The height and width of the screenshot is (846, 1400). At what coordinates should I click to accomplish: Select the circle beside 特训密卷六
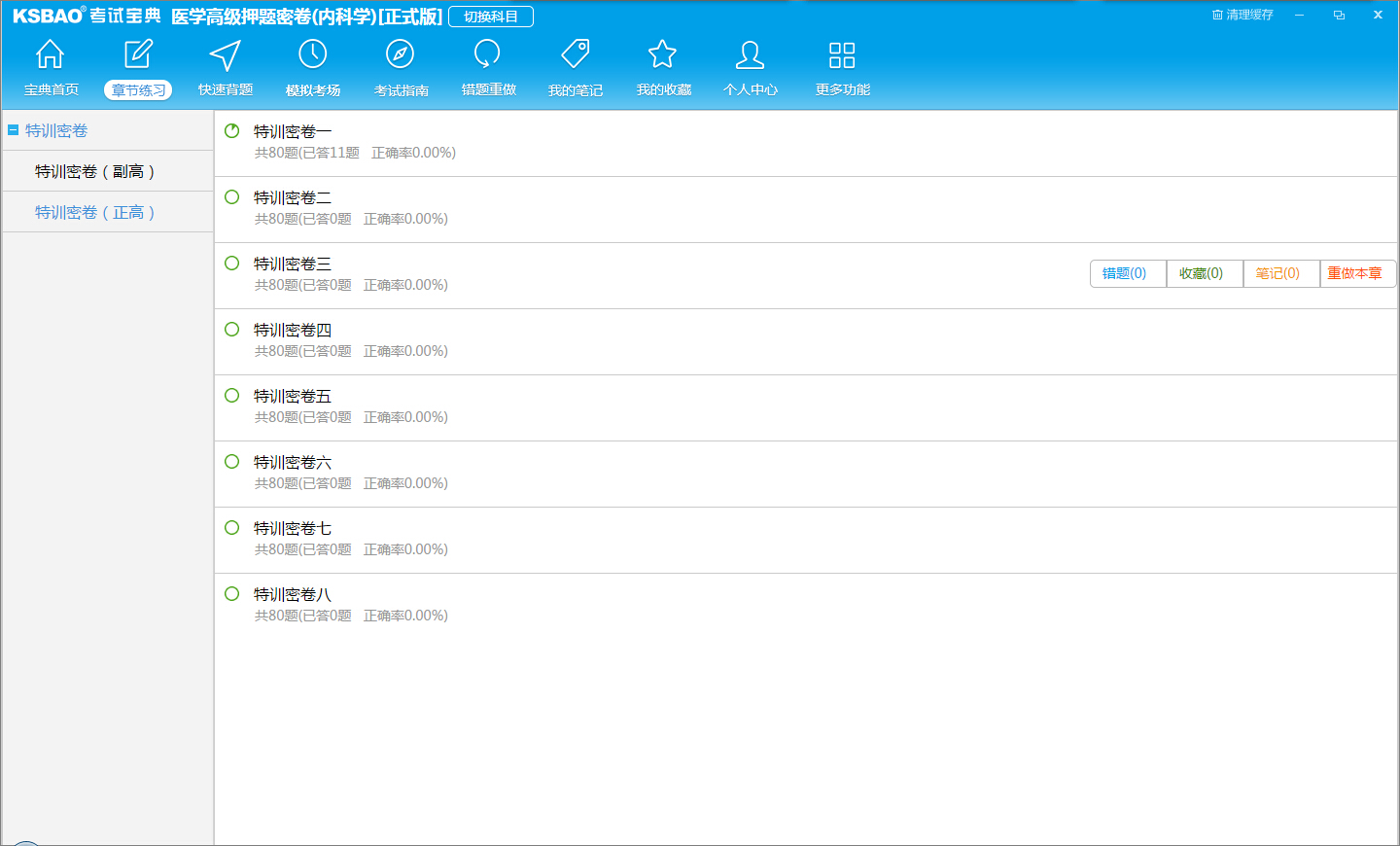pyautogui.click(x=231, y=461)
